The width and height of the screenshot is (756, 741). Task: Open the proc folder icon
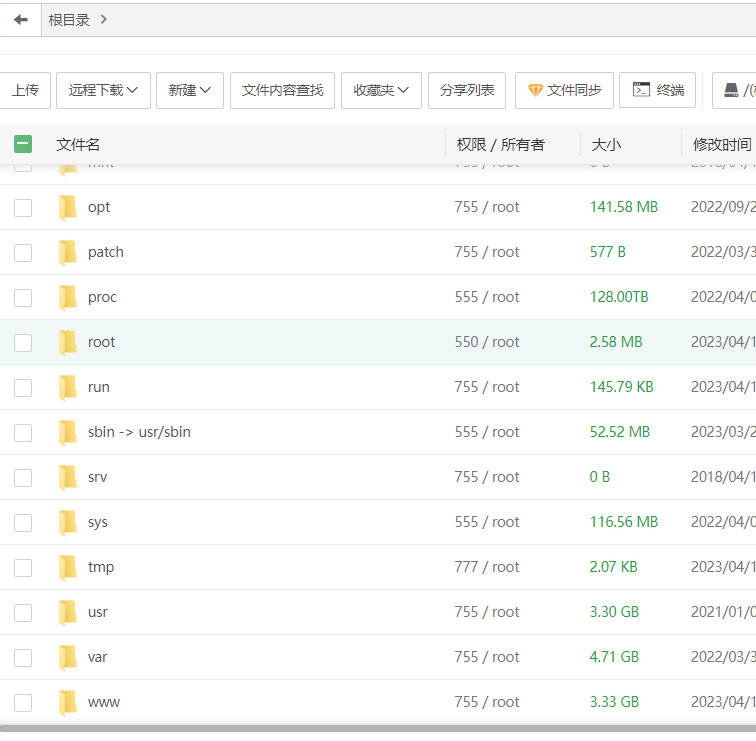[x=68, y=297]
